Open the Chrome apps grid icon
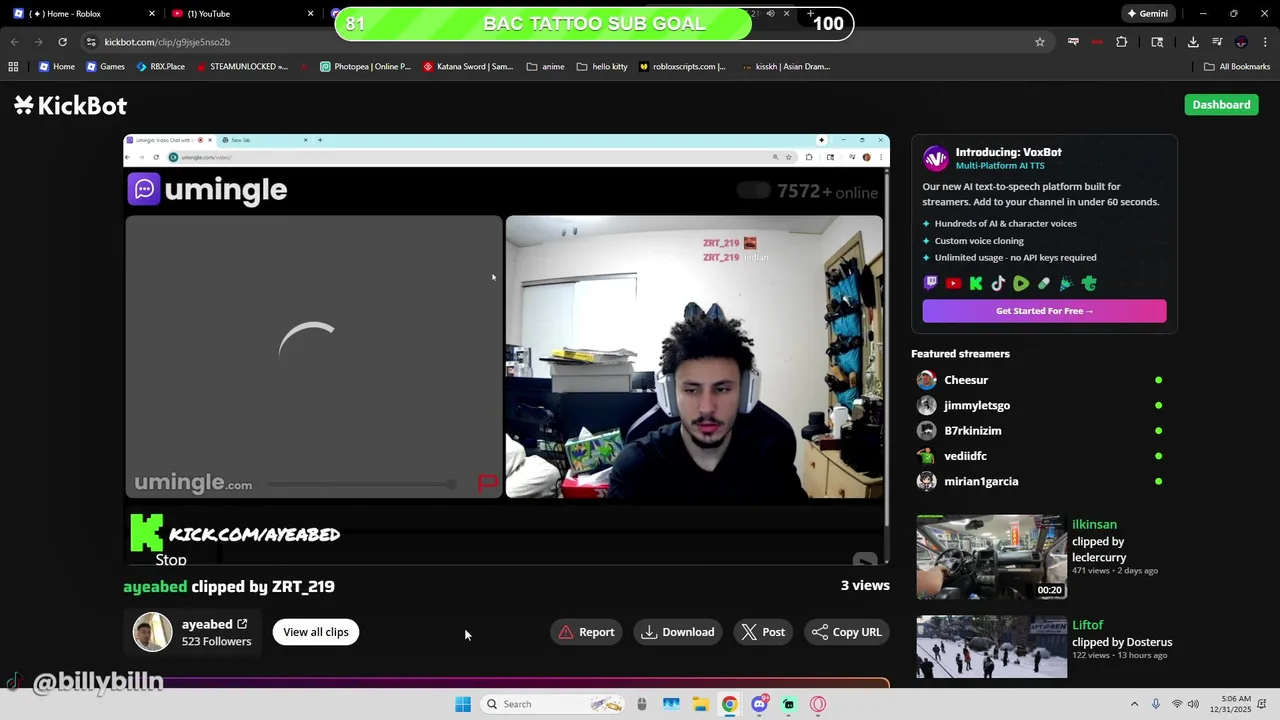 click(x=13, y=67)
